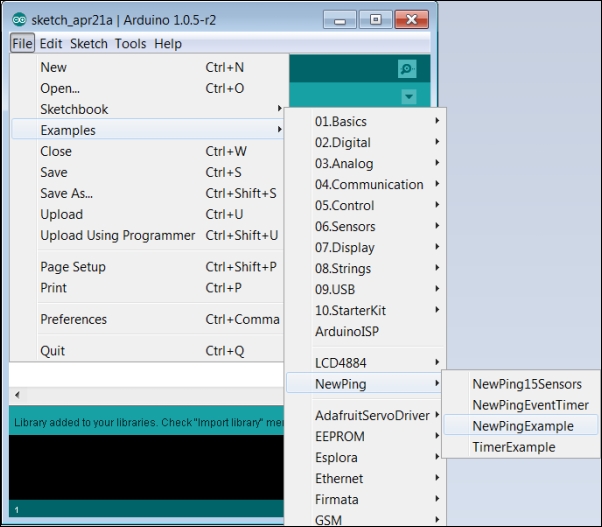Viewport: 602px width, 527px height.
Task: Open AdafruitServoDriver examples submenu
Action: [366, 415]
